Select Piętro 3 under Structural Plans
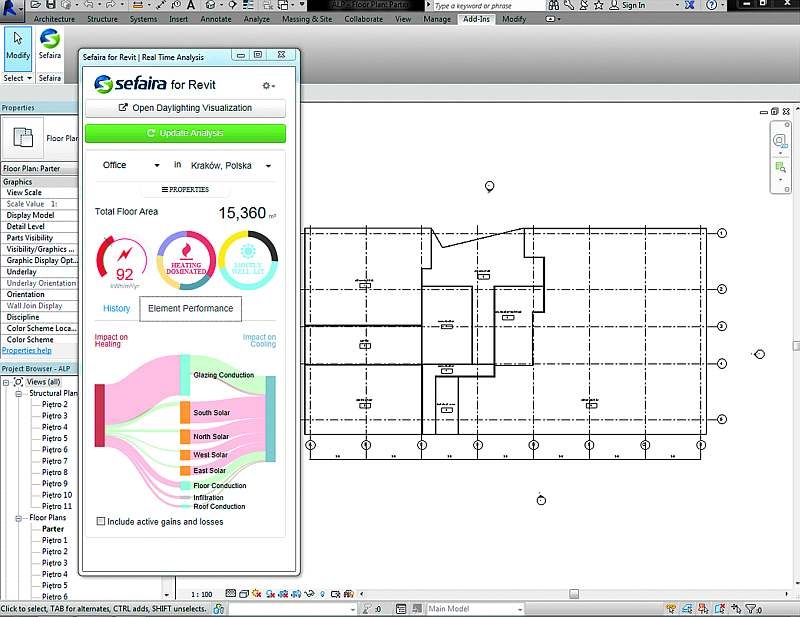Screen dimensions: 800x617 (55, 415)
